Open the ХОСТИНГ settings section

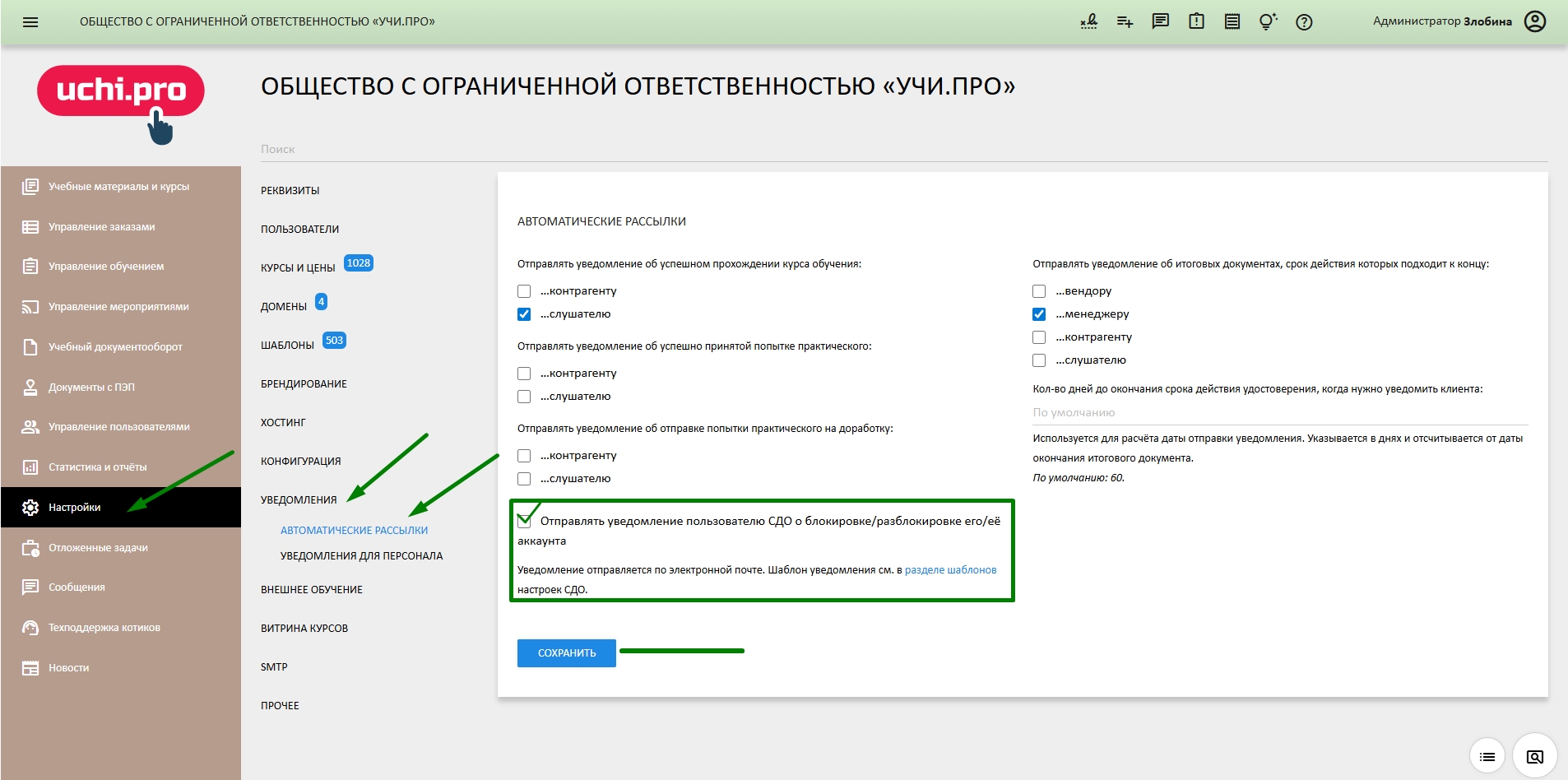283,423
